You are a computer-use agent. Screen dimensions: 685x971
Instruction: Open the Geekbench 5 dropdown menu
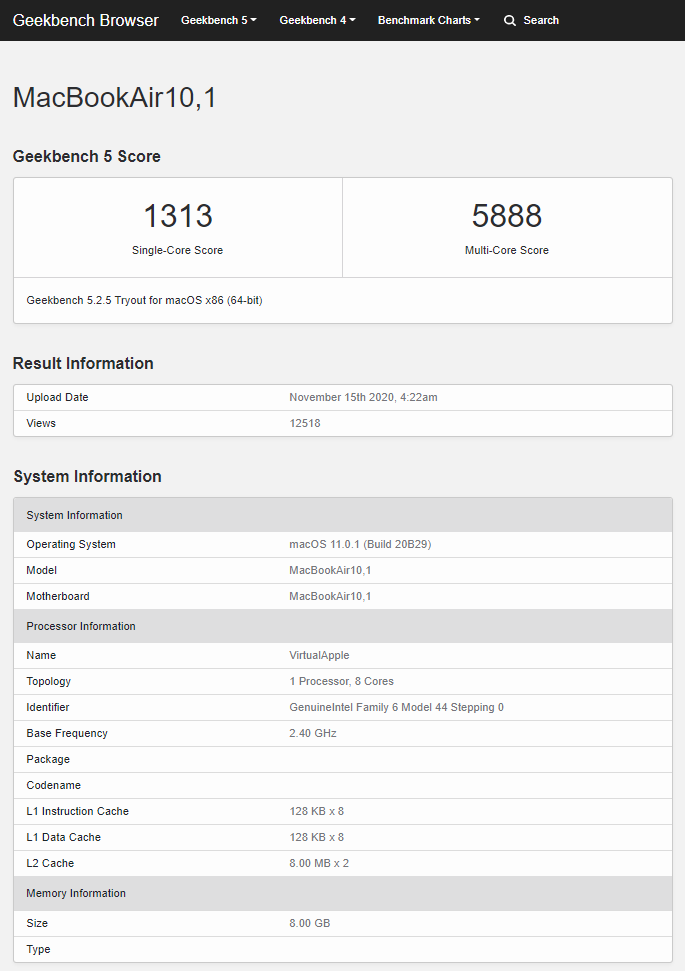point(219,20)
